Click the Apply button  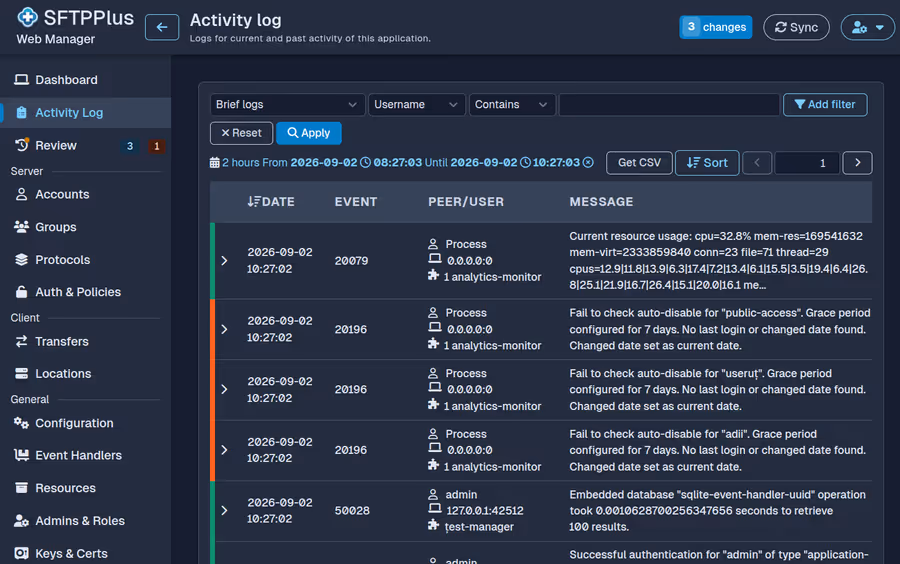[309, 133]
